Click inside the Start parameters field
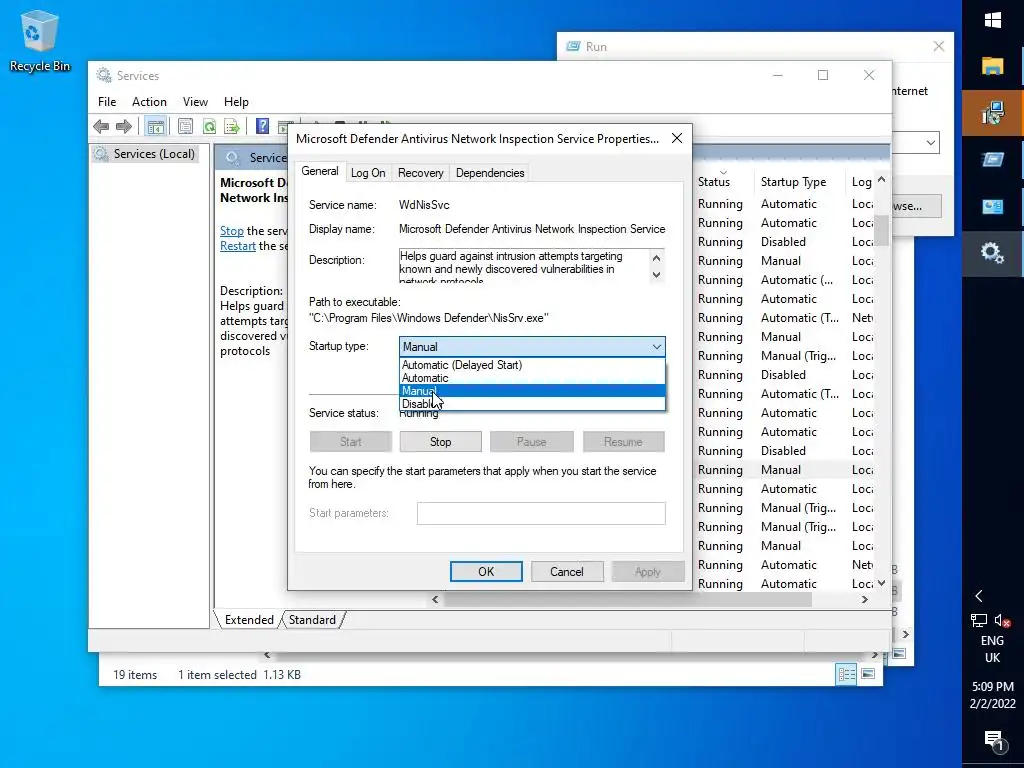Viewport: 1024px width, 768px height. coord(541,513)
